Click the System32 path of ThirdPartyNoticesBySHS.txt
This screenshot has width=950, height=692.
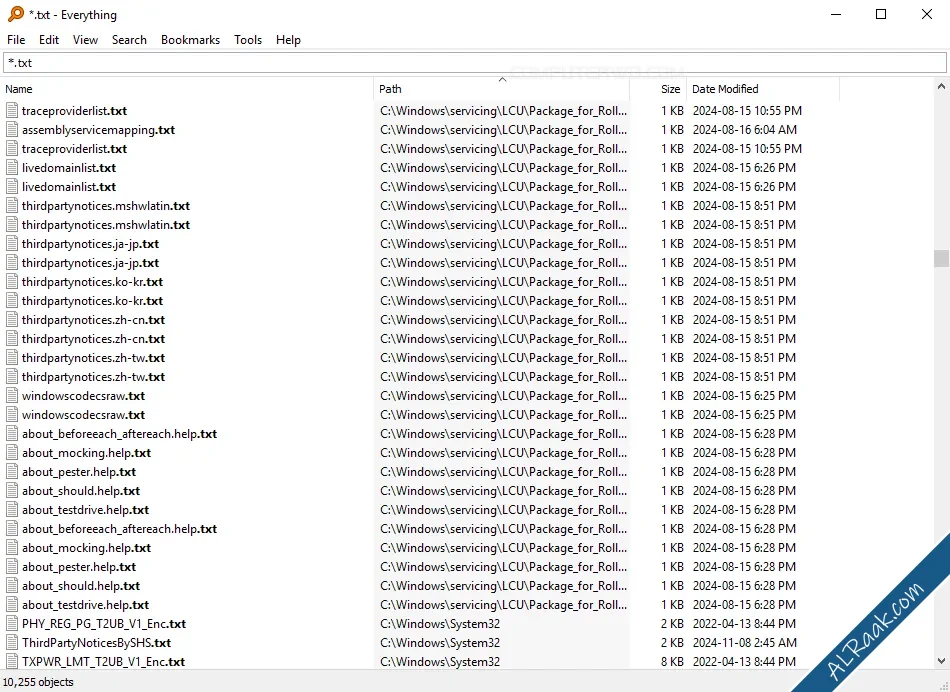440,642
